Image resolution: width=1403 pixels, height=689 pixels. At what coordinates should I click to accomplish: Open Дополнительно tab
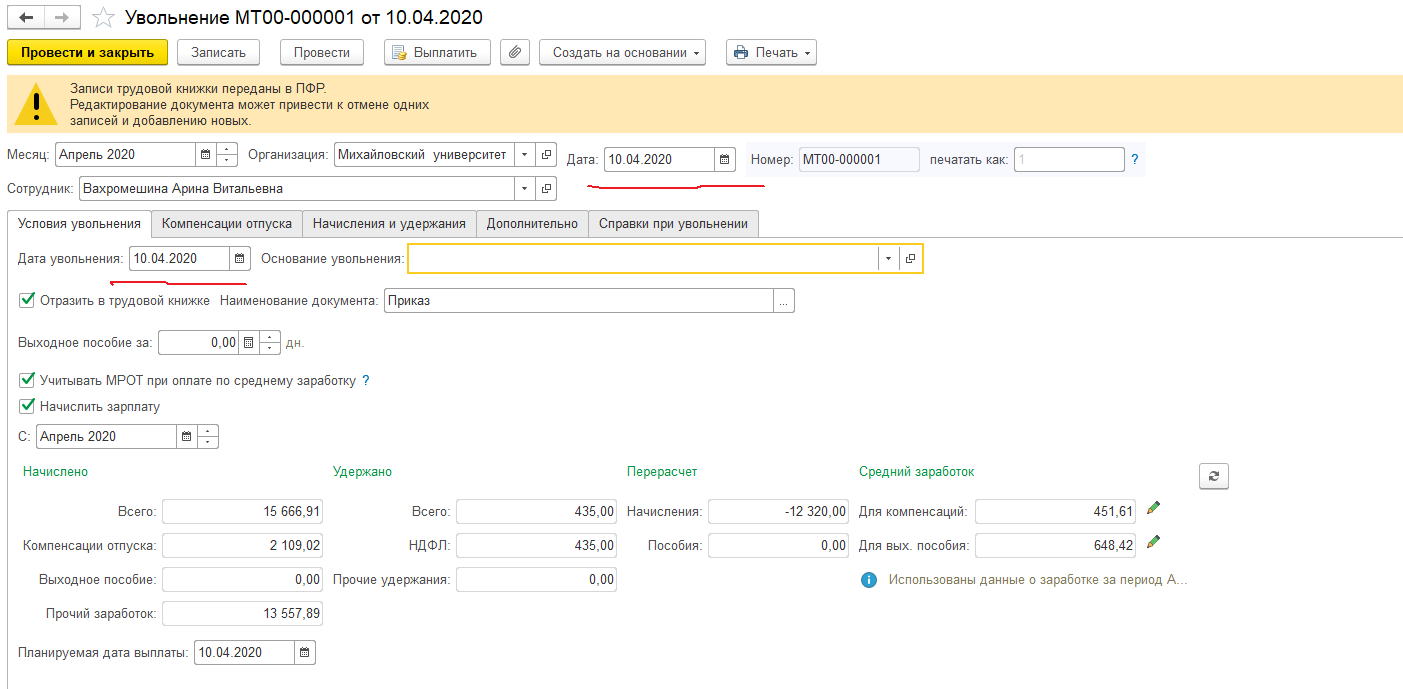[x=532, y=224]
